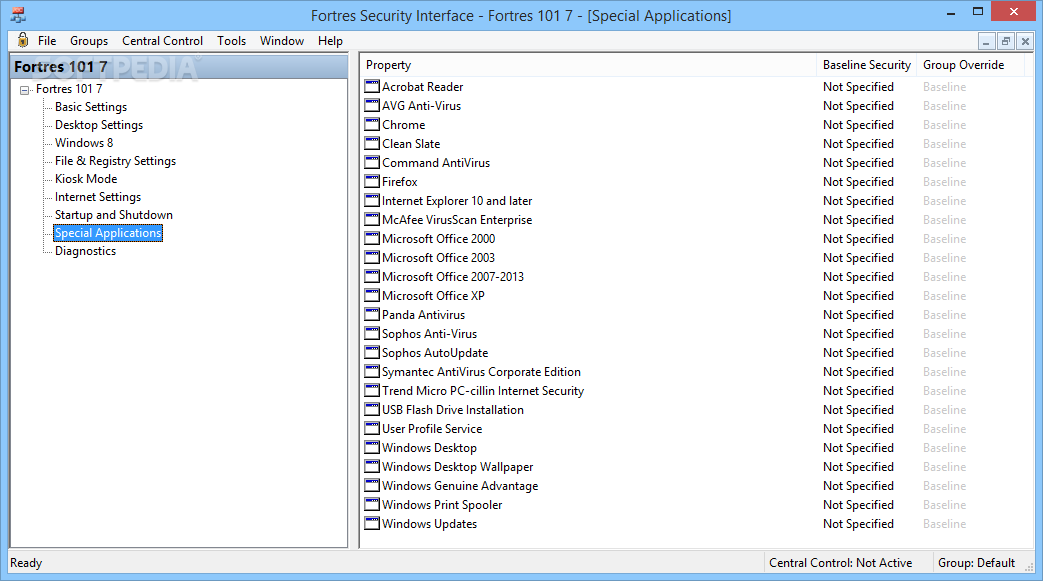Click Not Specified for Firefox
The height and width of the screenshot is (581, 1043).
[858, 181]
